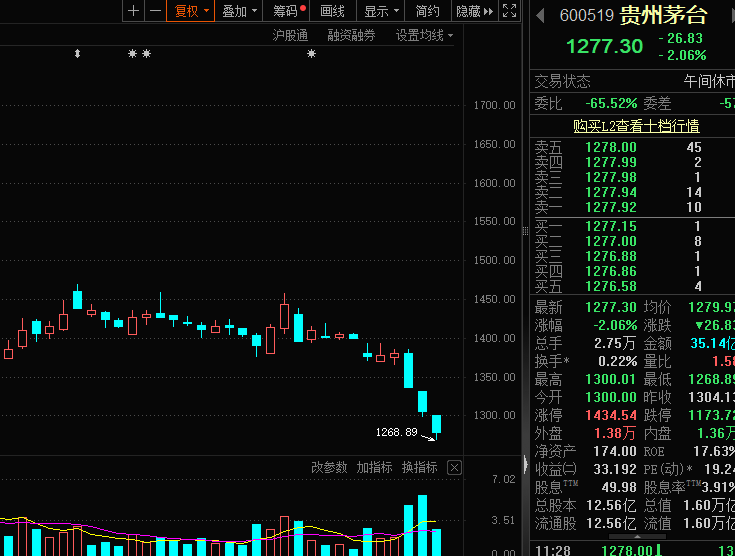This screenshot has width=735, height=556.
Task: Click 今开 value 1300.00
Action: coord(611,398)
